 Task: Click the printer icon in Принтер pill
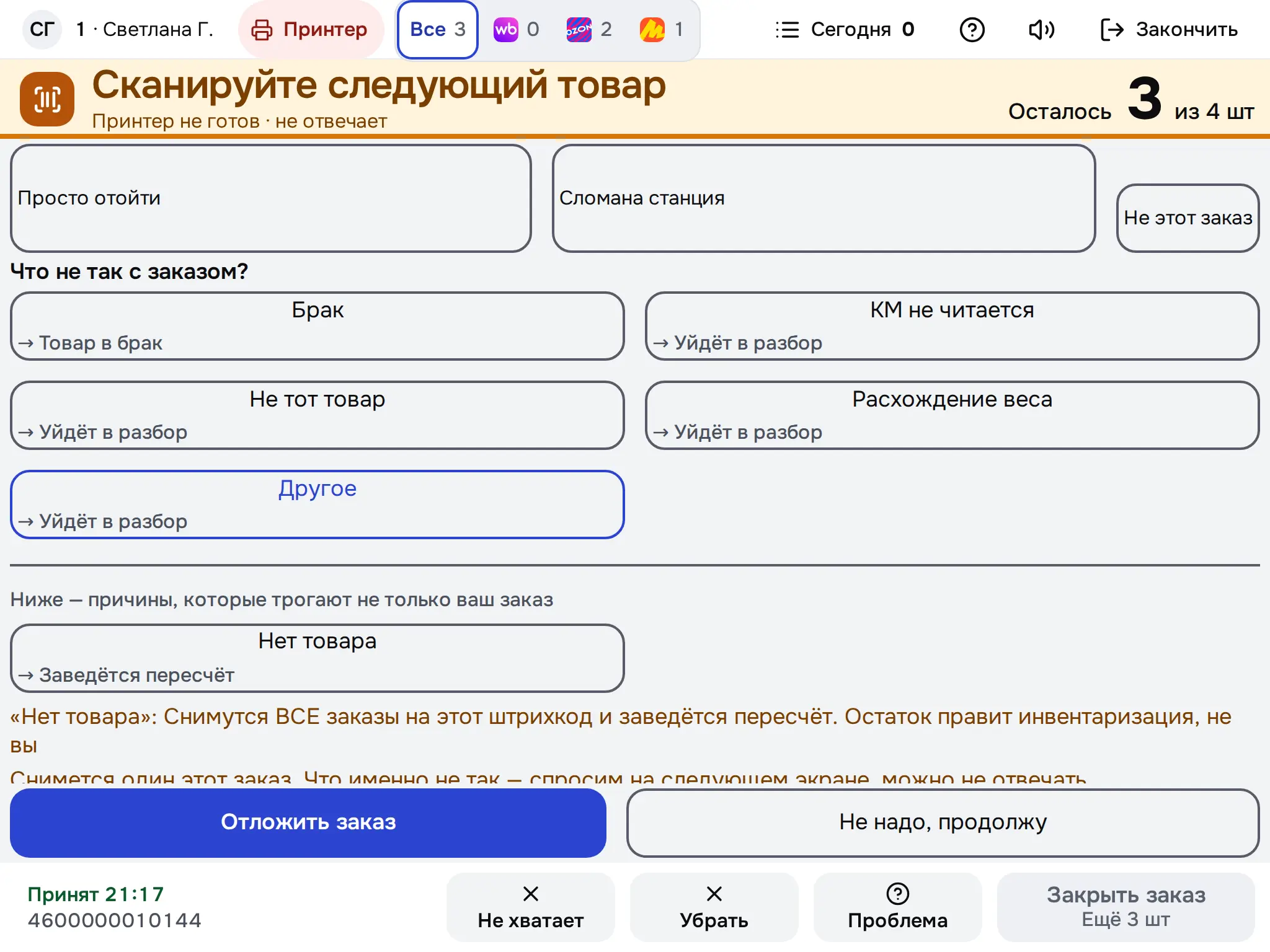262,29
